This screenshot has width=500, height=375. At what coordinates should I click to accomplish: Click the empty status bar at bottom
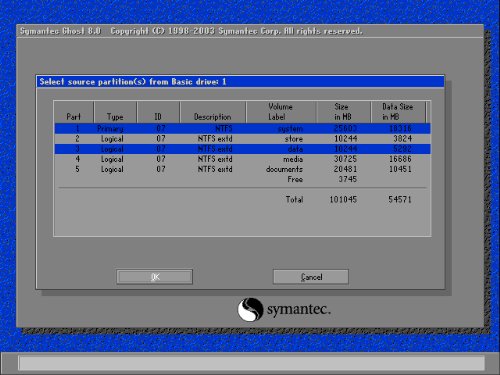point(252,363)
